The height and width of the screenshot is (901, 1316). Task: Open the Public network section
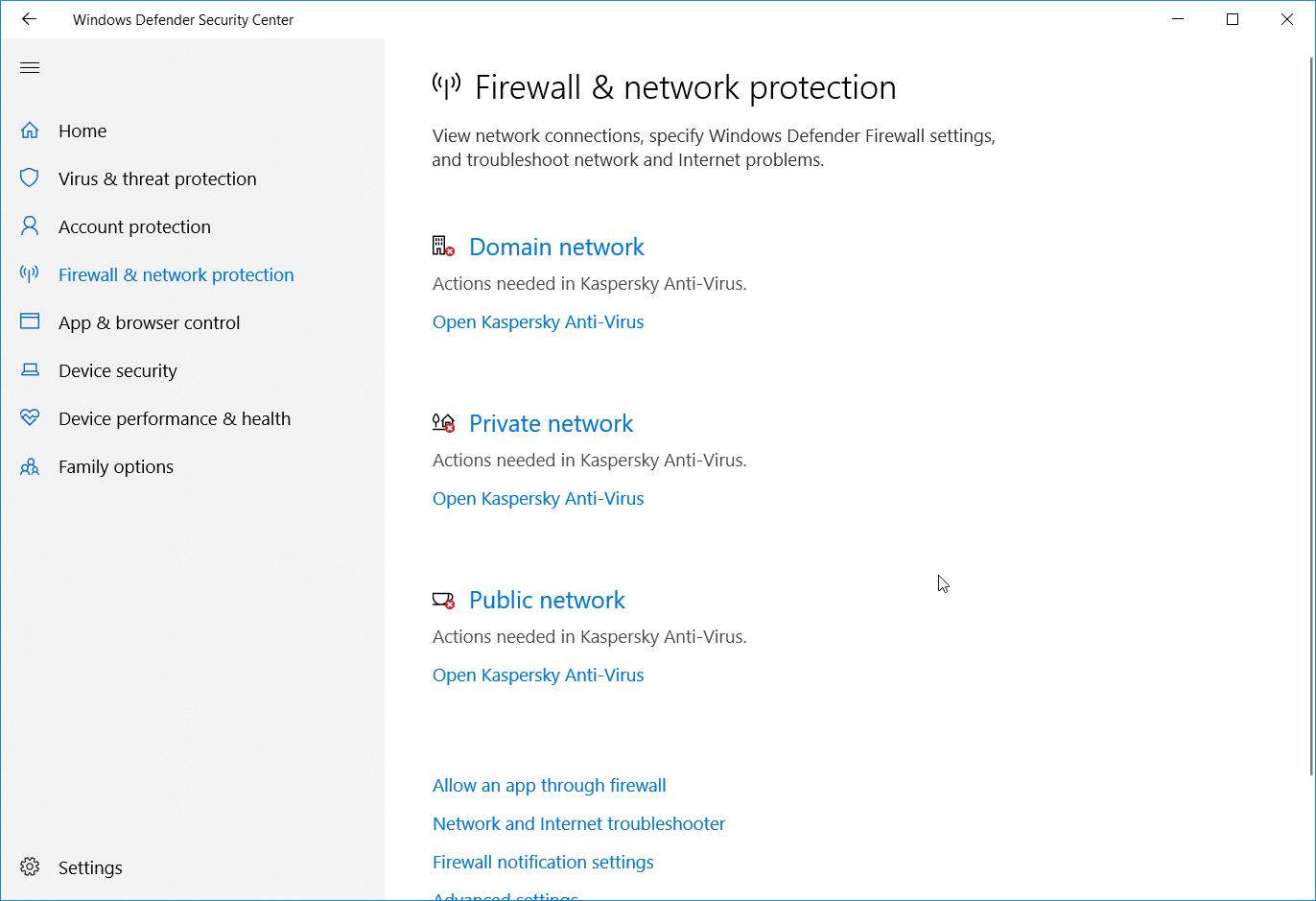point(547,600)
